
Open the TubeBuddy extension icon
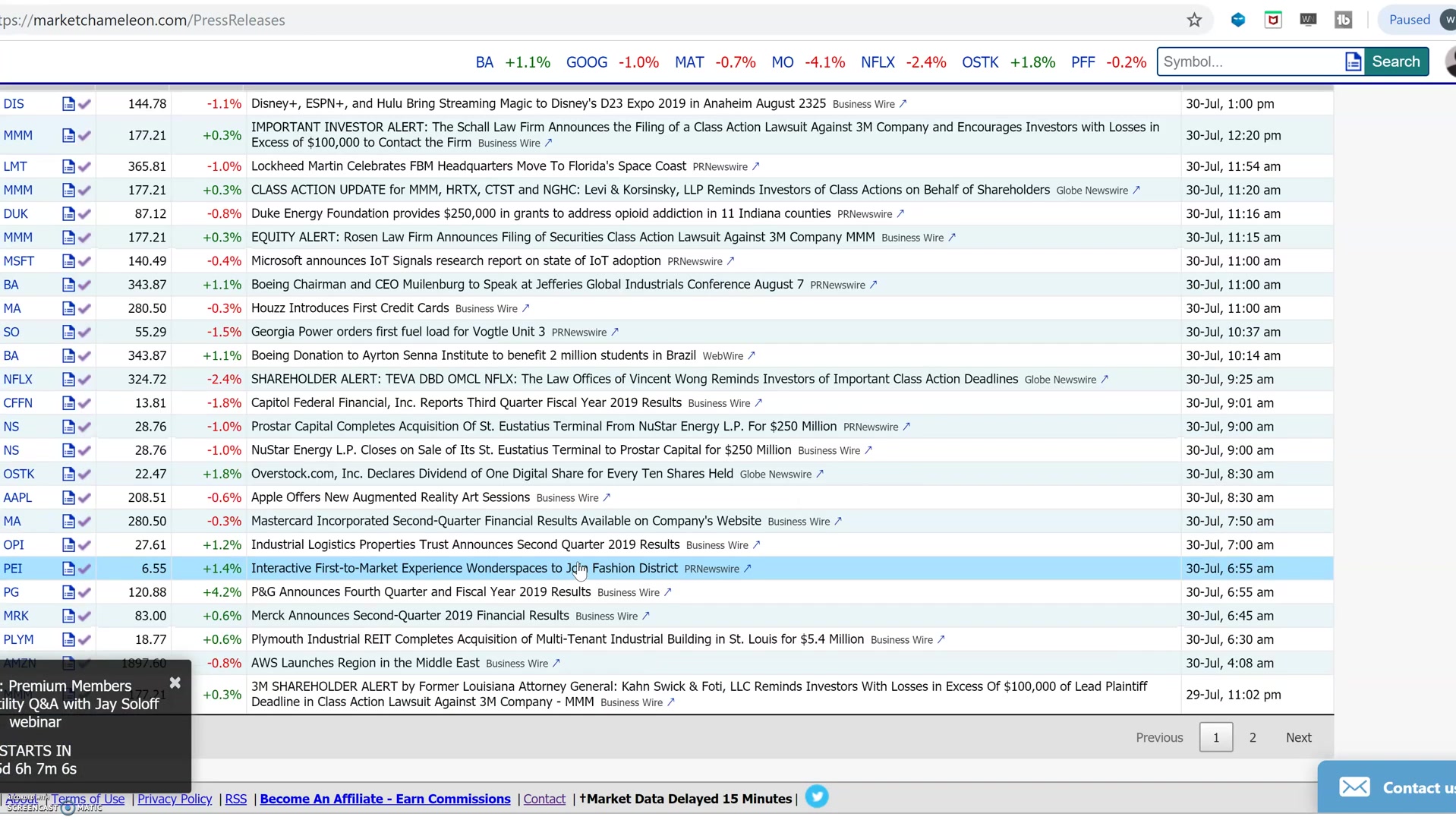click(x=1344, y=19)
